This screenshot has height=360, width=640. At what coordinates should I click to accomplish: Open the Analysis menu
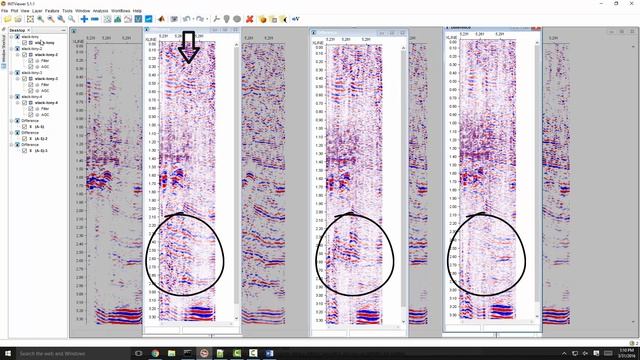(x=100, y=11)
